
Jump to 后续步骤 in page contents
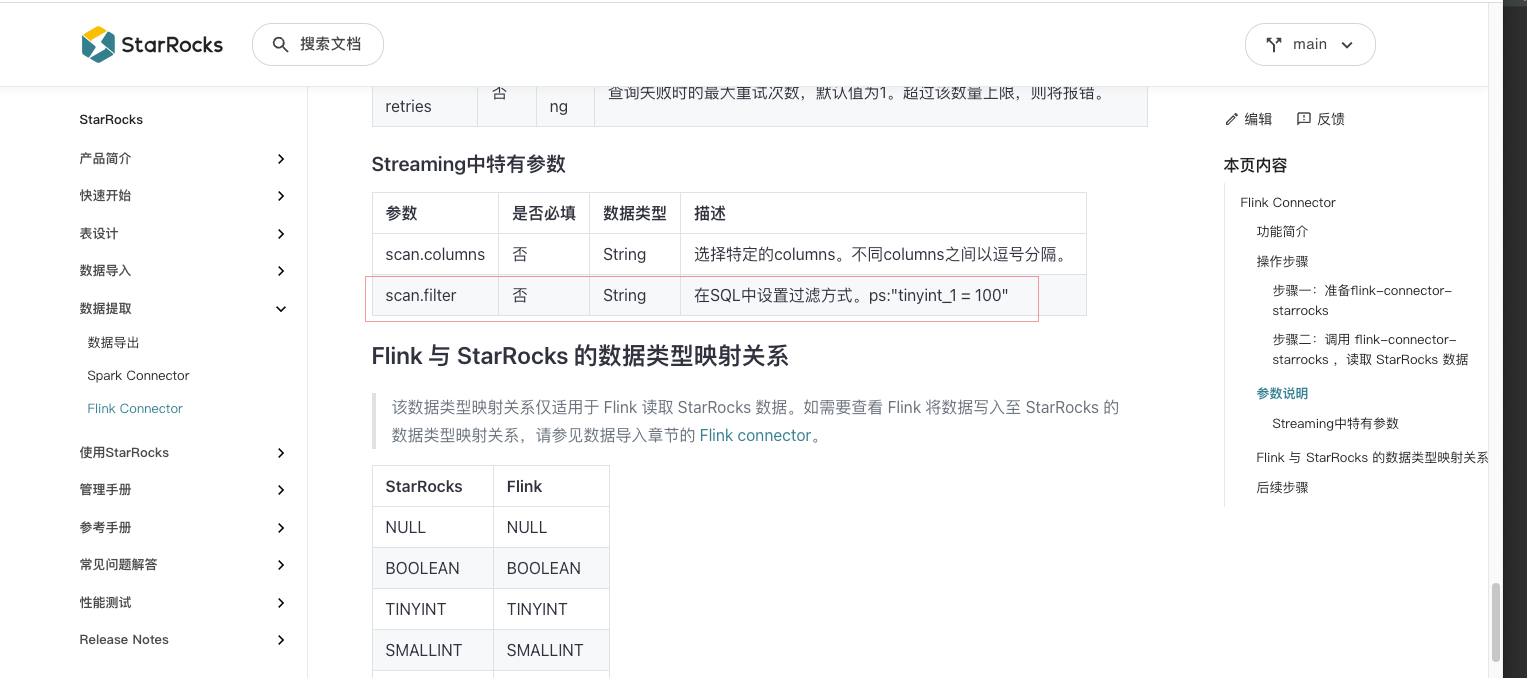1282,488
